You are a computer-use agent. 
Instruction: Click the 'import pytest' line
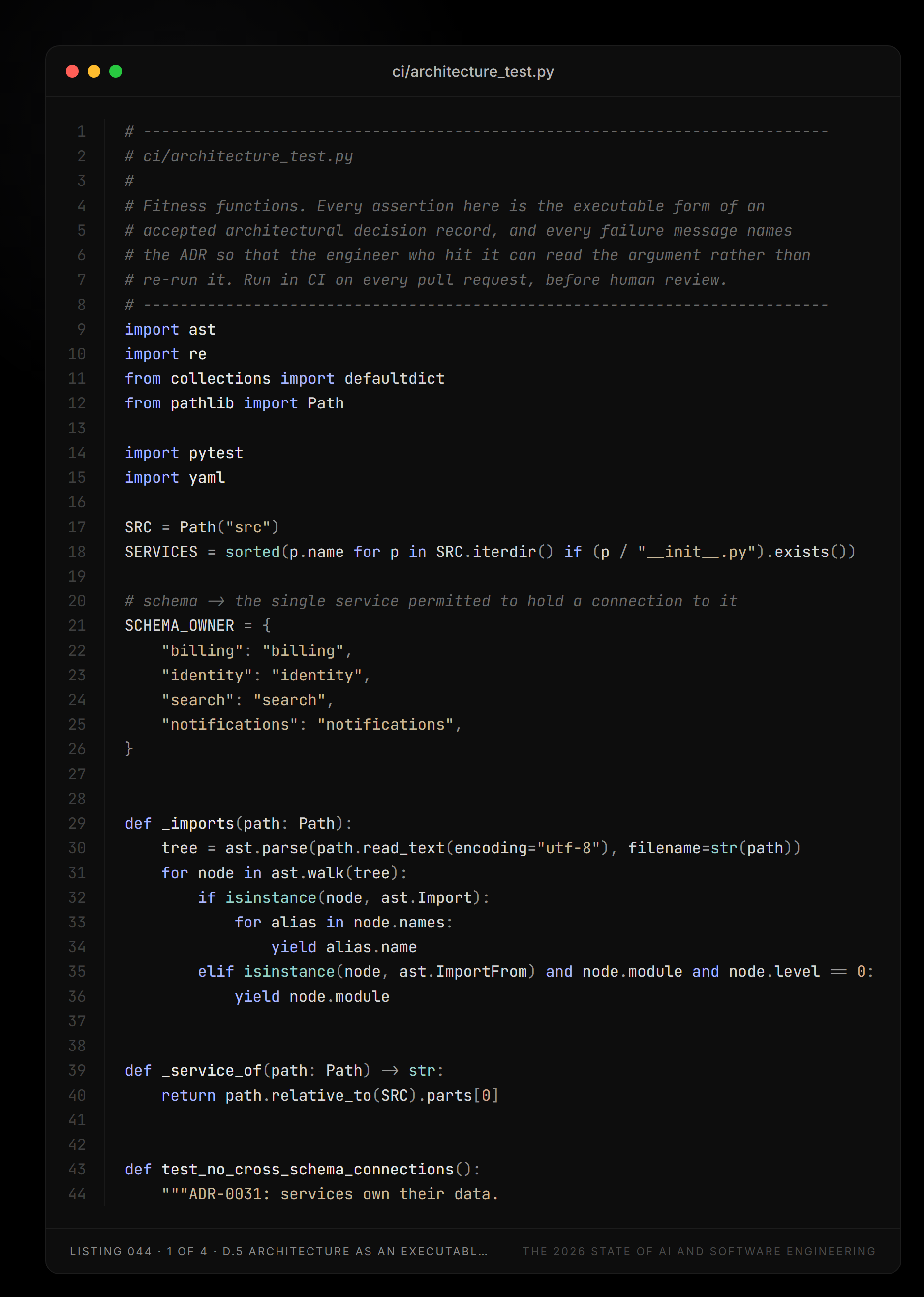click(x=184, y=453)
